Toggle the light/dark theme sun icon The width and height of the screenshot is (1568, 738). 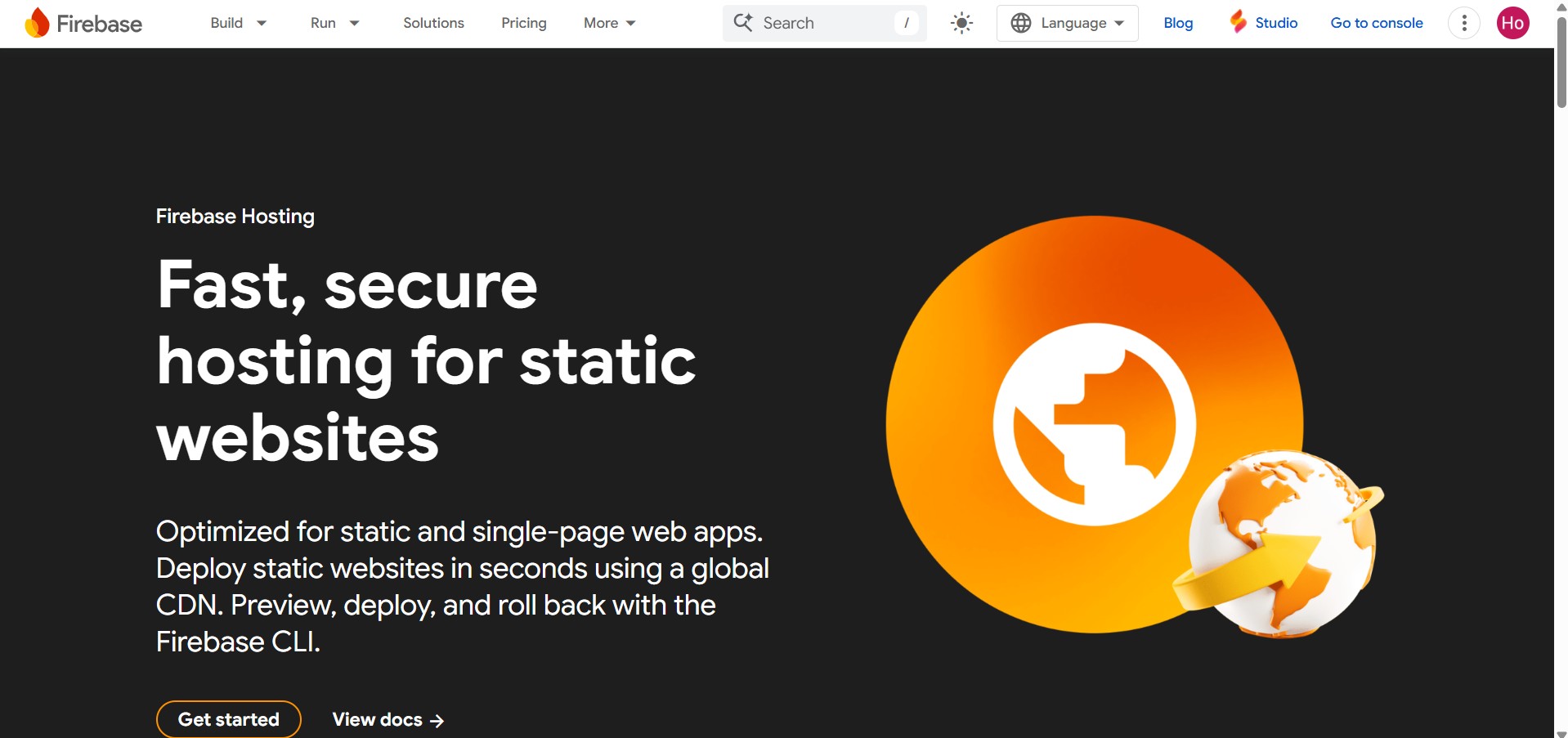(961, 23)
